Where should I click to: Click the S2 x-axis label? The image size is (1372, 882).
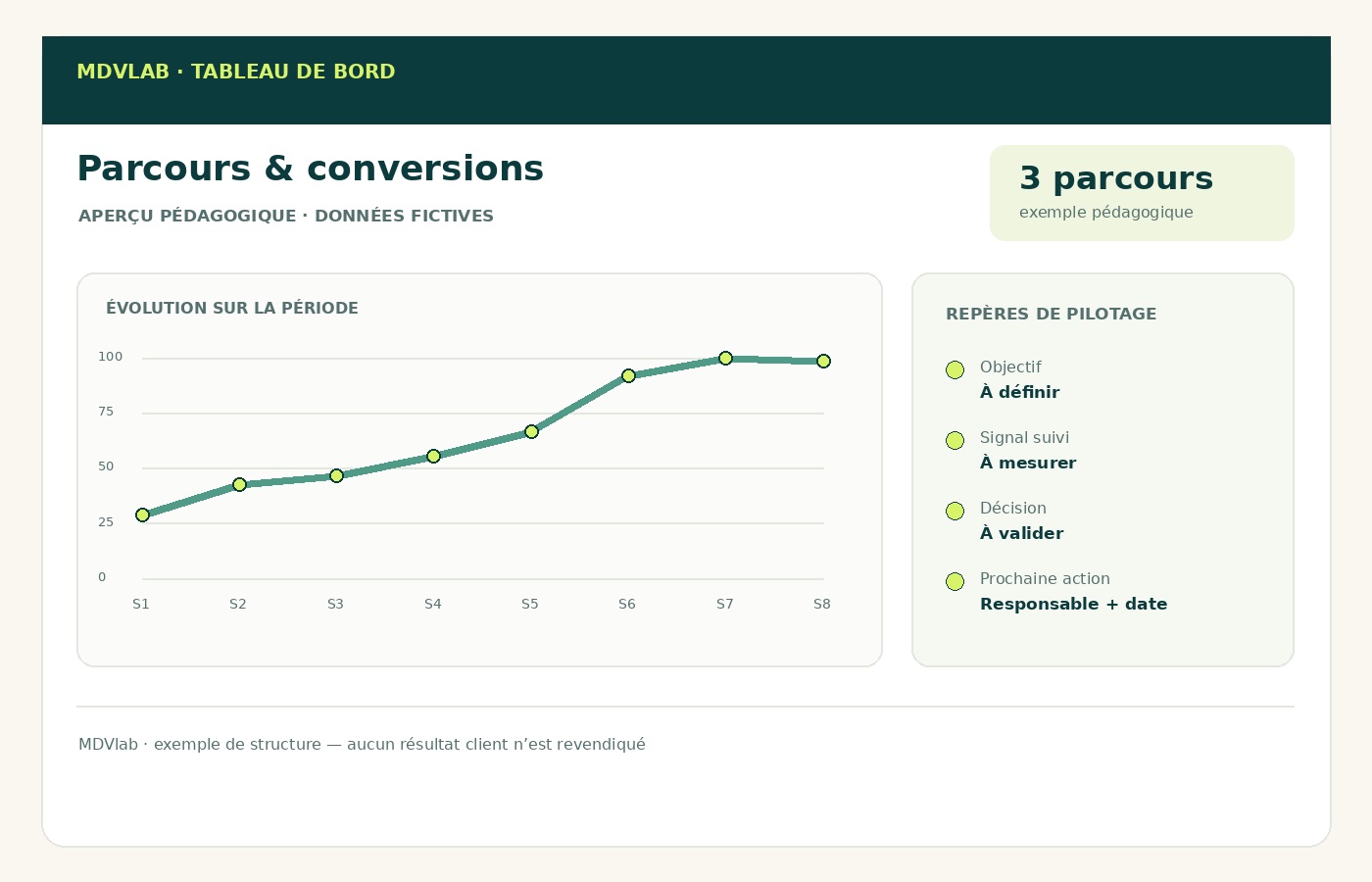point(238,604)
